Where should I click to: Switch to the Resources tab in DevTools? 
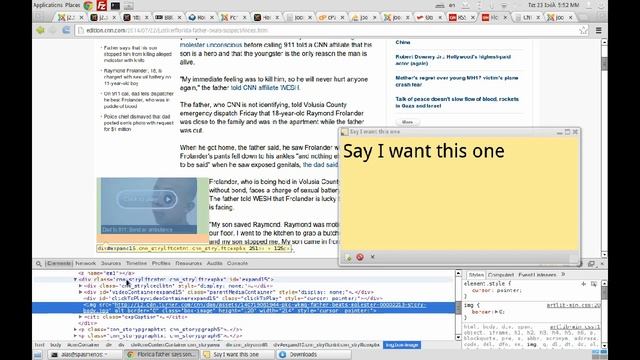(x=189, y=264)
